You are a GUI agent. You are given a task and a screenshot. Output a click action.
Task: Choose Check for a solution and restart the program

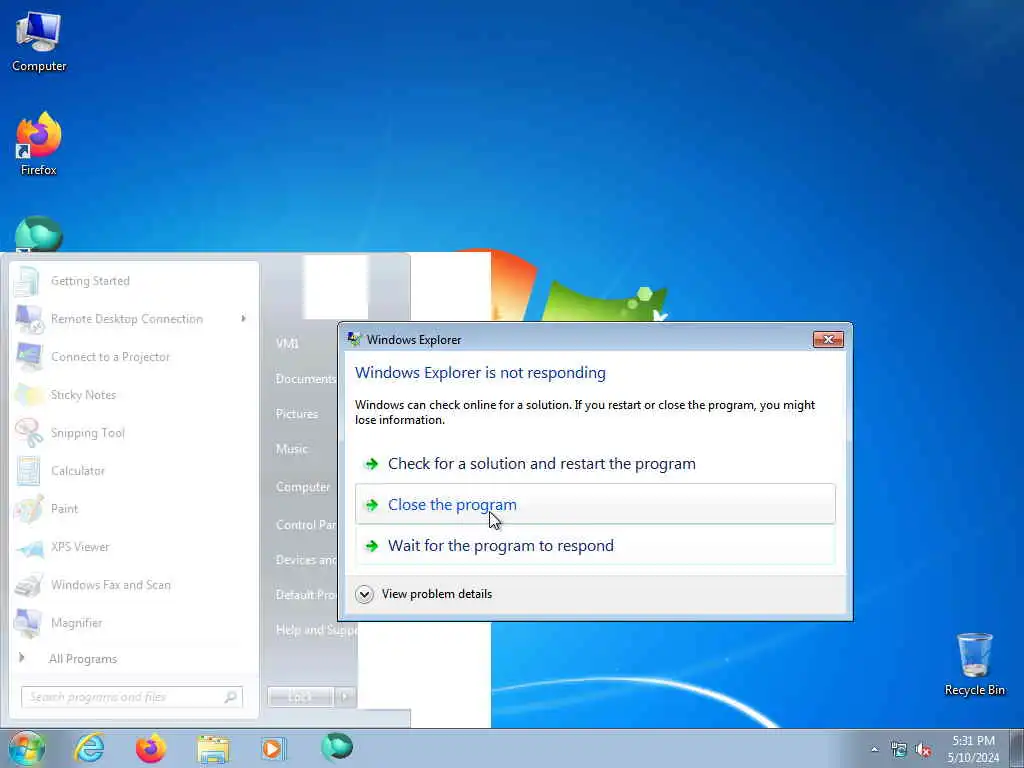pyautogui.click(x=595, y=464)
